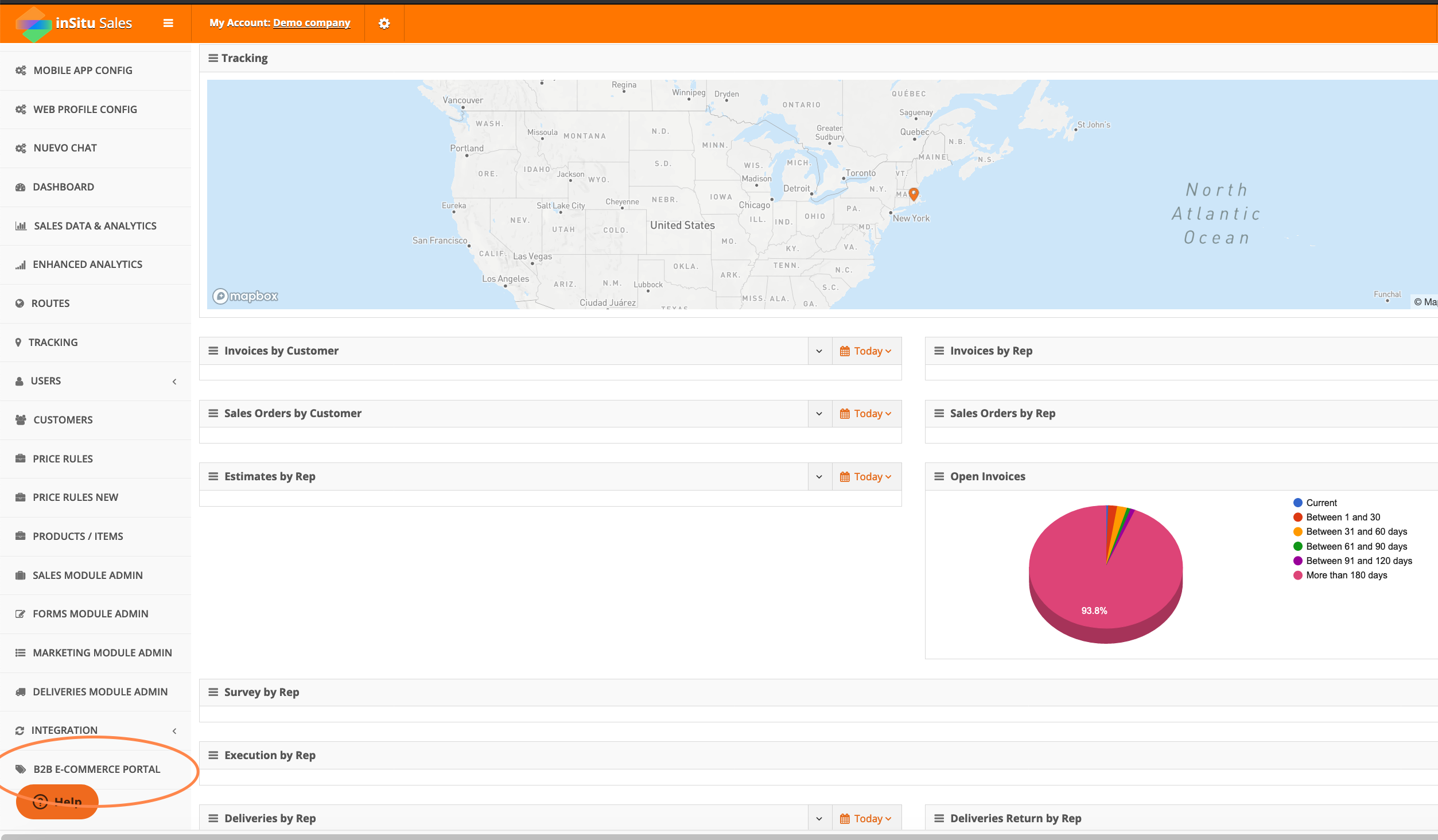Go to B2B E-Commerce Portal
Image resolution: width=1438 pixels, height=840 pixels.
click(x=96, y=769)
